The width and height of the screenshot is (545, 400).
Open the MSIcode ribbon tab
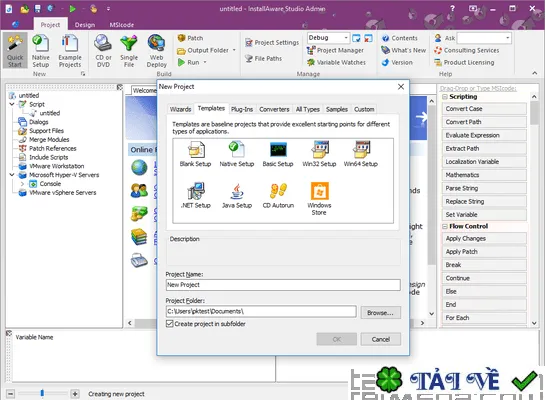[x=122, y=25]
